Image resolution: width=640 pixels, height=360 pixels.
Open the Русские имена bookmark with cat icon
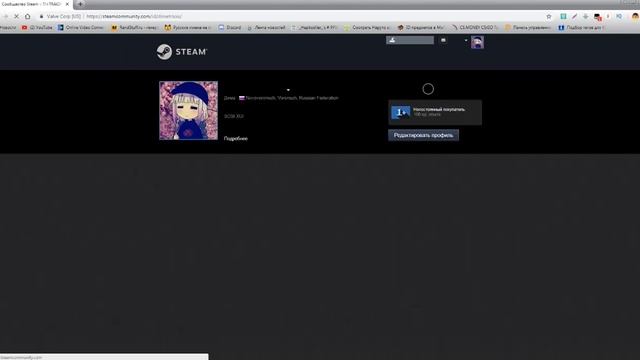pyautogui.click(x=188, y=27)
